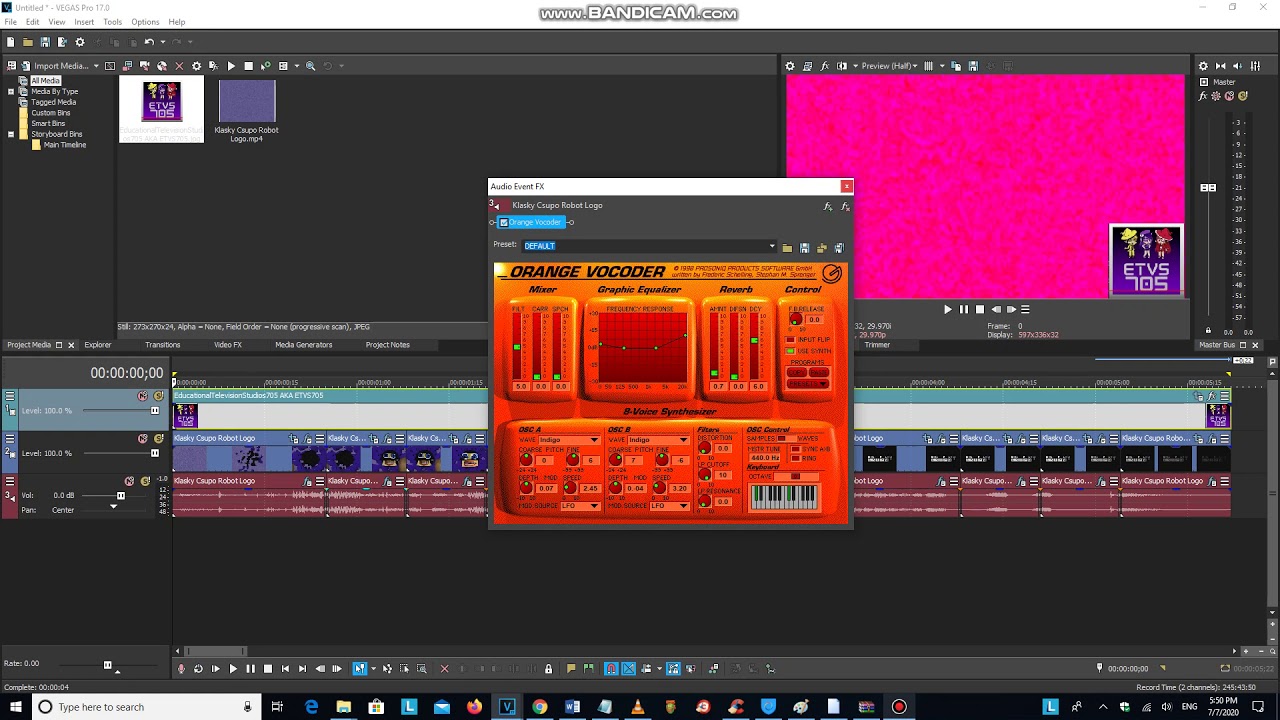Play the video in Preview window
Image resolution: width=1280 pixels, height=720 pixels.
[948, 310]
